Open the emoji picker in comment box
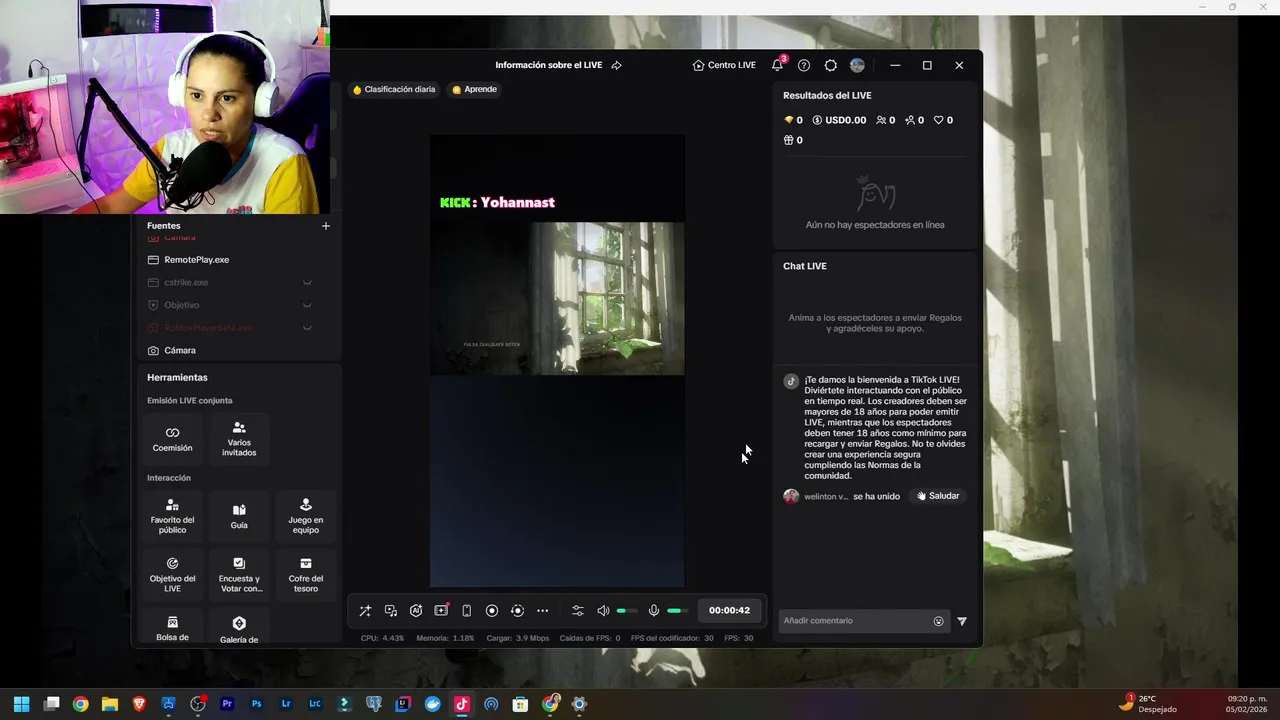The width and height of the screenshot is (1280, 720). click(x=938, y=621)
